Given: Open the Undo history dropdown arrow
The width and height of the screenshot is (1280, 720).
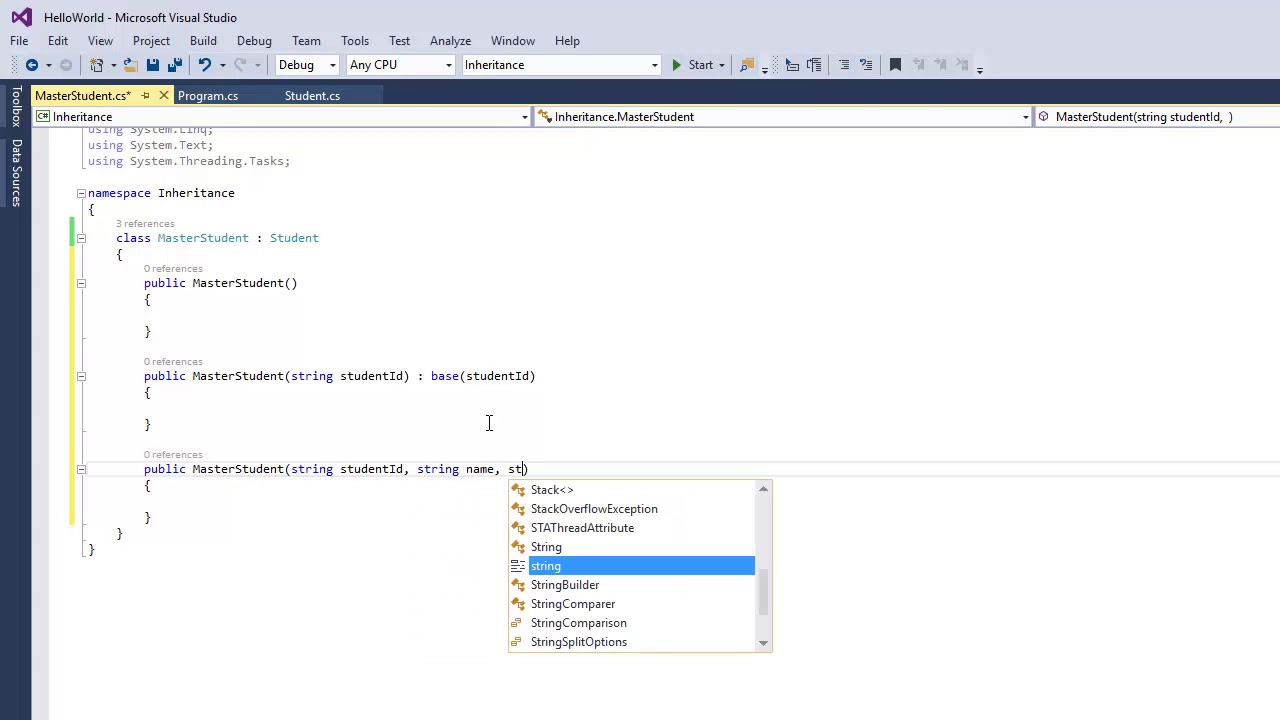Looking at the screenshot, I should click(x=221, y=65).
